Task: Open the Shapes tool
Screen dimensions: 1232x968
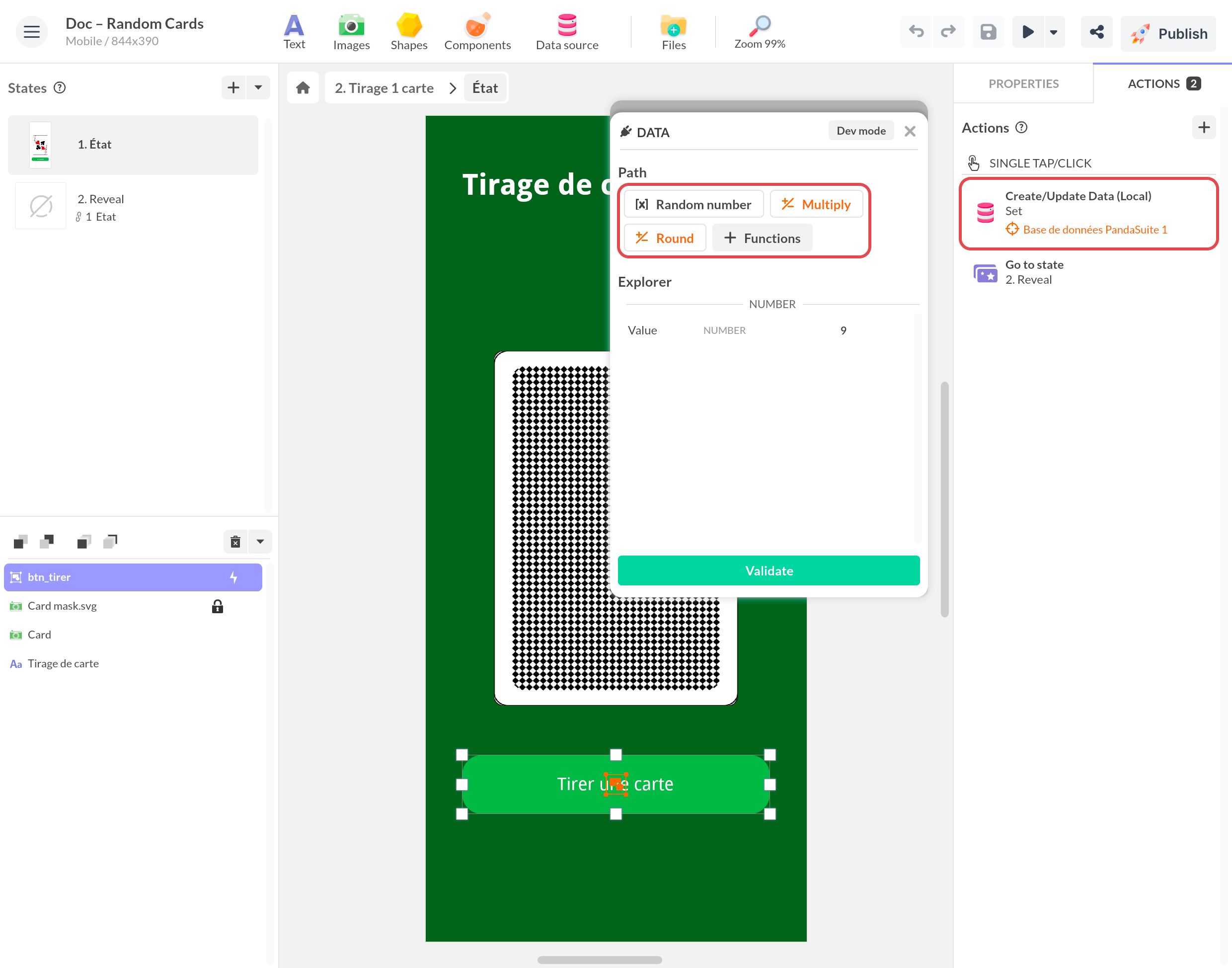Action: pos(408,32)
